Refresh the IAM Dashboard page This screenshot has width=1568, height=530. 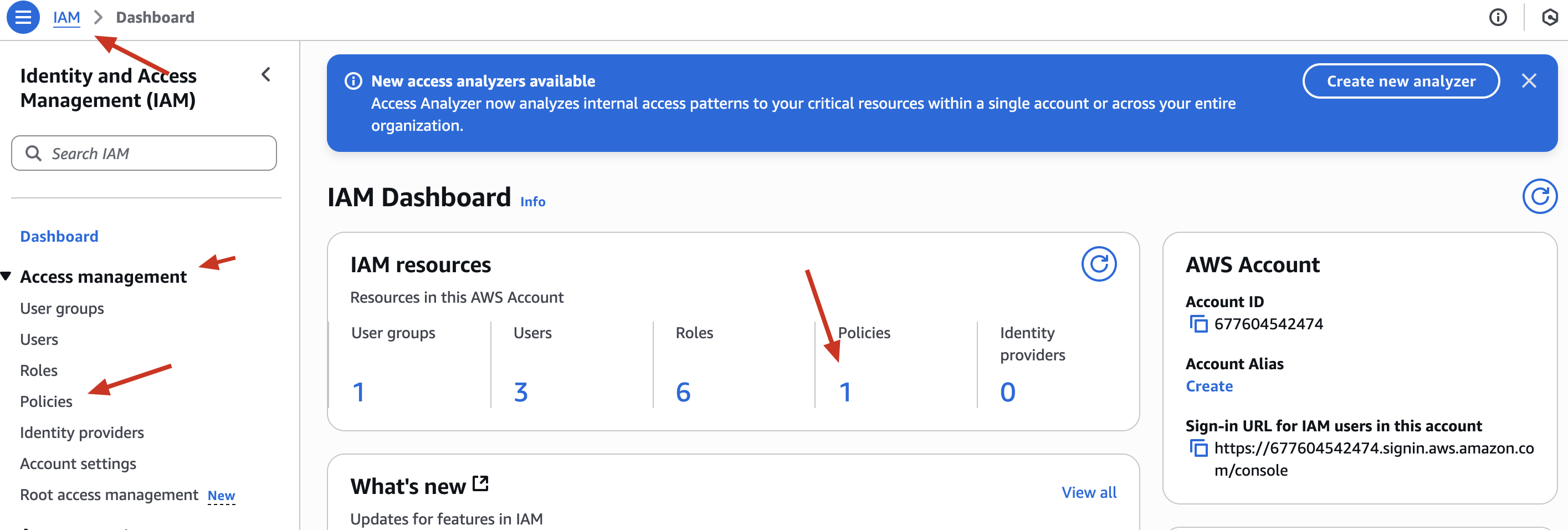click(1539, 196)
